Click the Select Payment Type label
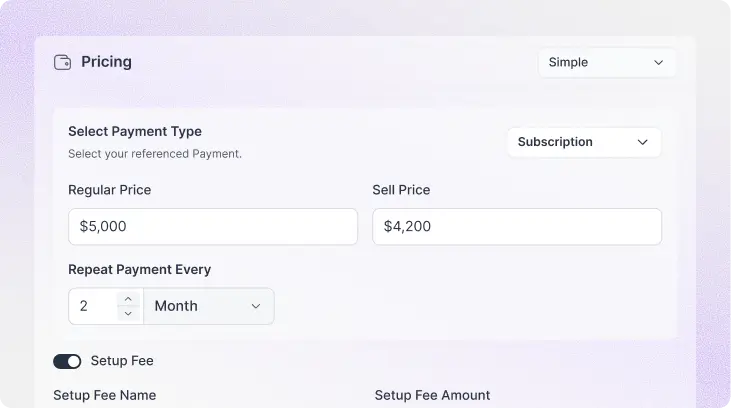 [135, 131]
